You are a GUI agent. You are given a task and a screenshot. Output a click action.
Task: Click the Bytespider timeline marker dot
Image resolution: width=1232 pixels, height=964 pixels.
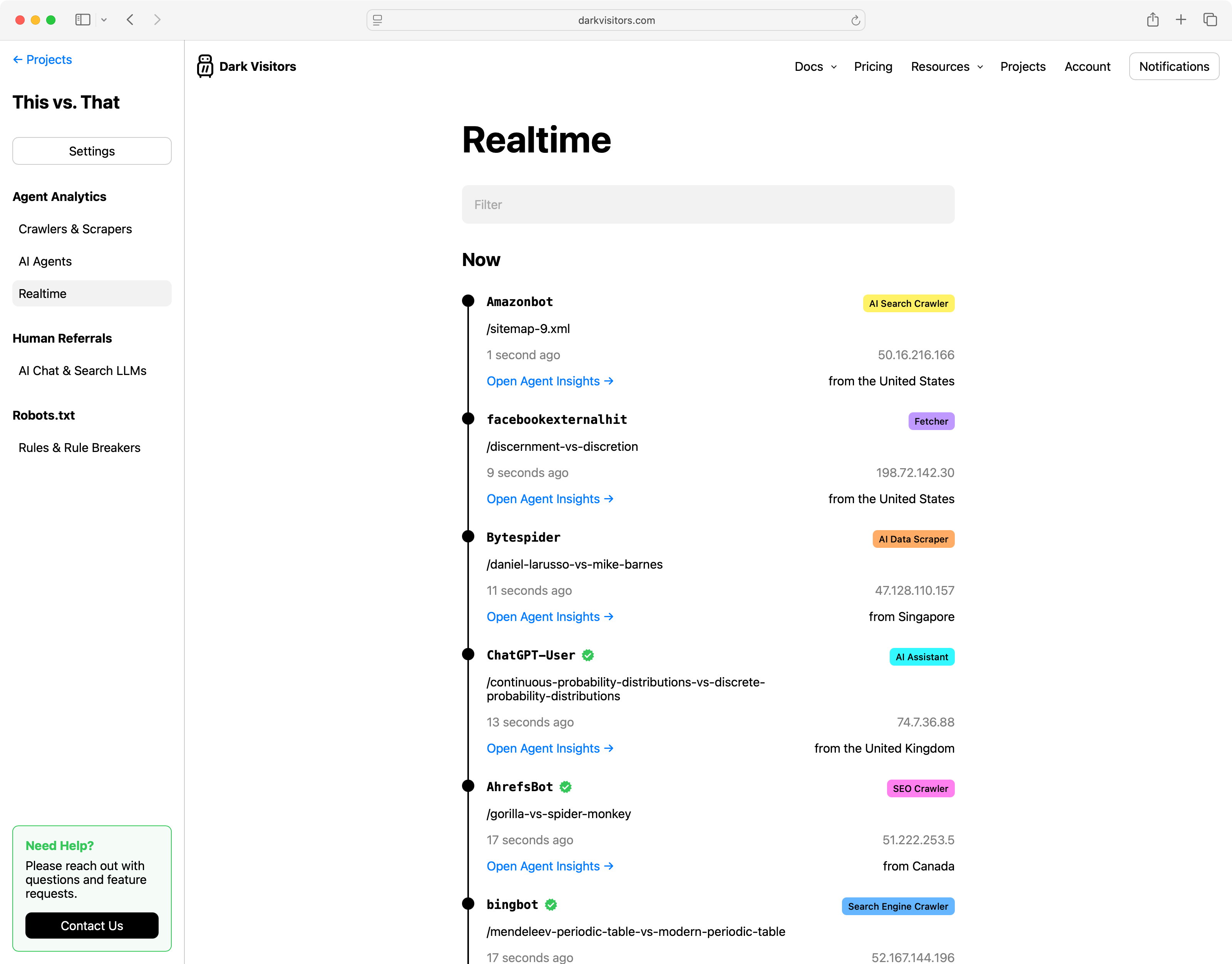468,536
